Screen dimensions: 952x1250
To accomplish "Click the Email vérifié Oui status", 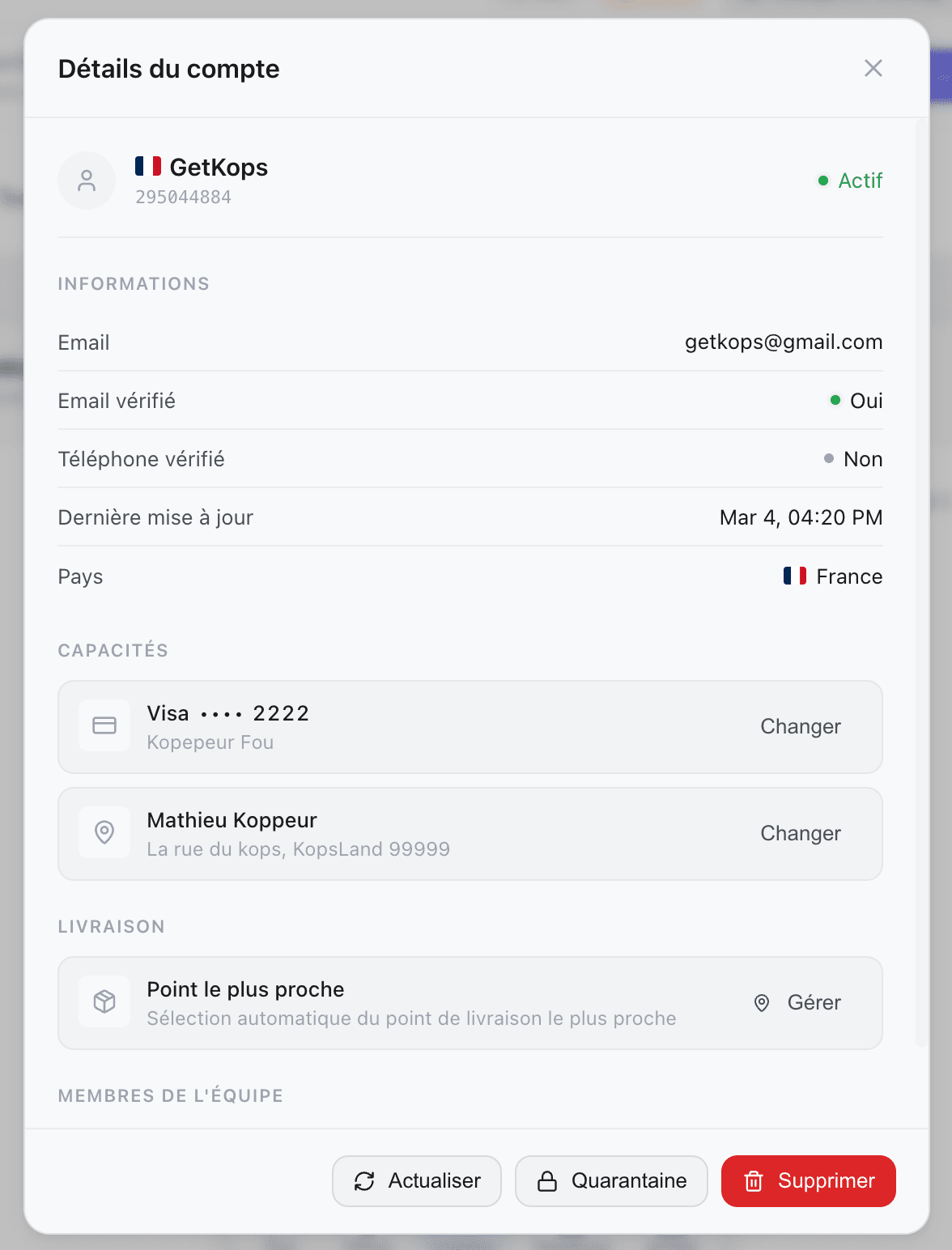I will pyautogui.click(x=856, y=401).
